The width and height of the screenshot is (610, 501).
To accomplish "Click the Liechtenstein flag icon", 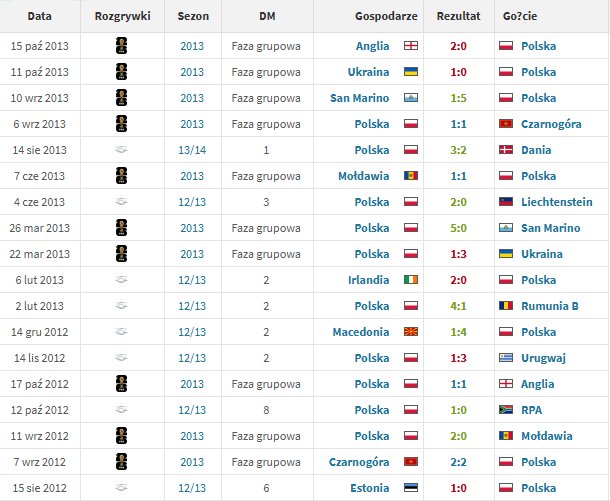I will point(506,202).
